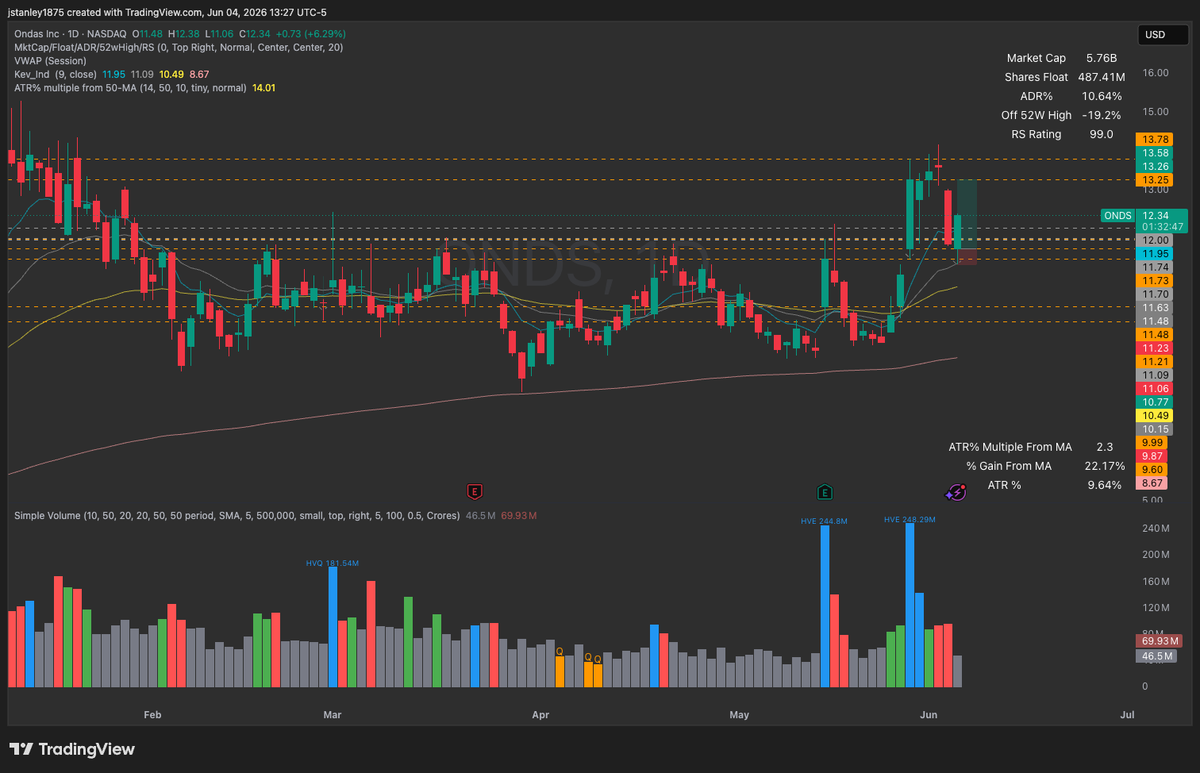
Task: Click the purple lightning event icon in June
Action: [955, 491]
